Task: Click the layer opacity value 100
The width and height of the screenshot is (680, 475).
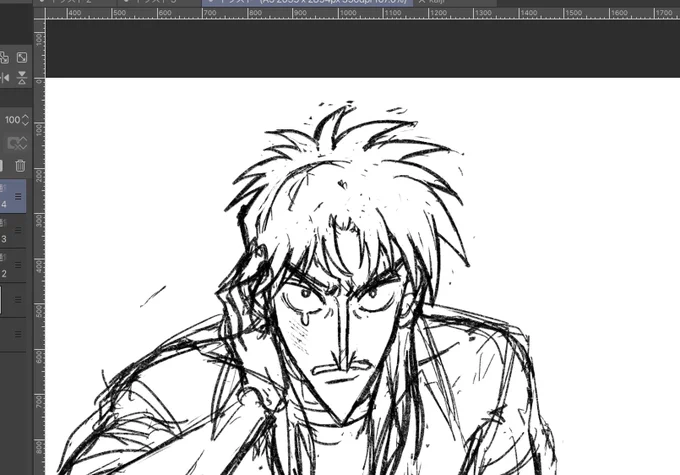Action: point(12,120)
